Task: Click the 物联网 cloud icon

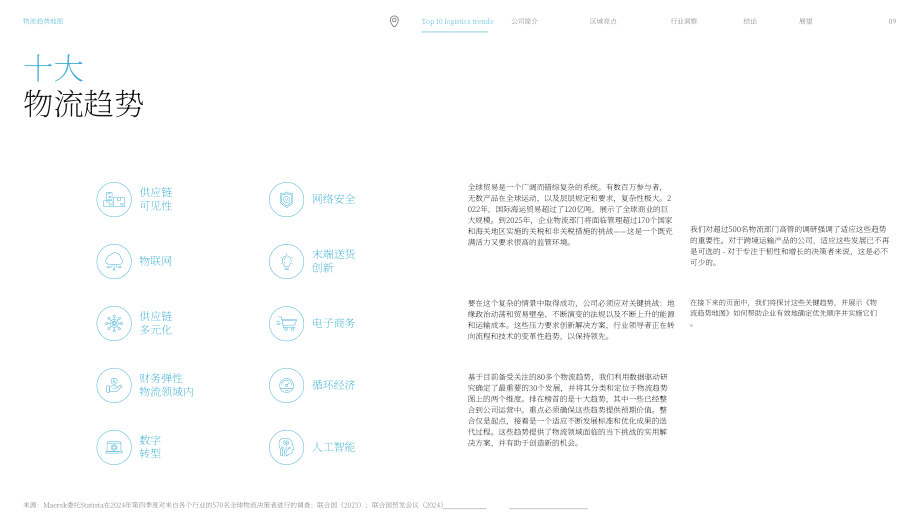Action: pos(114,261)
